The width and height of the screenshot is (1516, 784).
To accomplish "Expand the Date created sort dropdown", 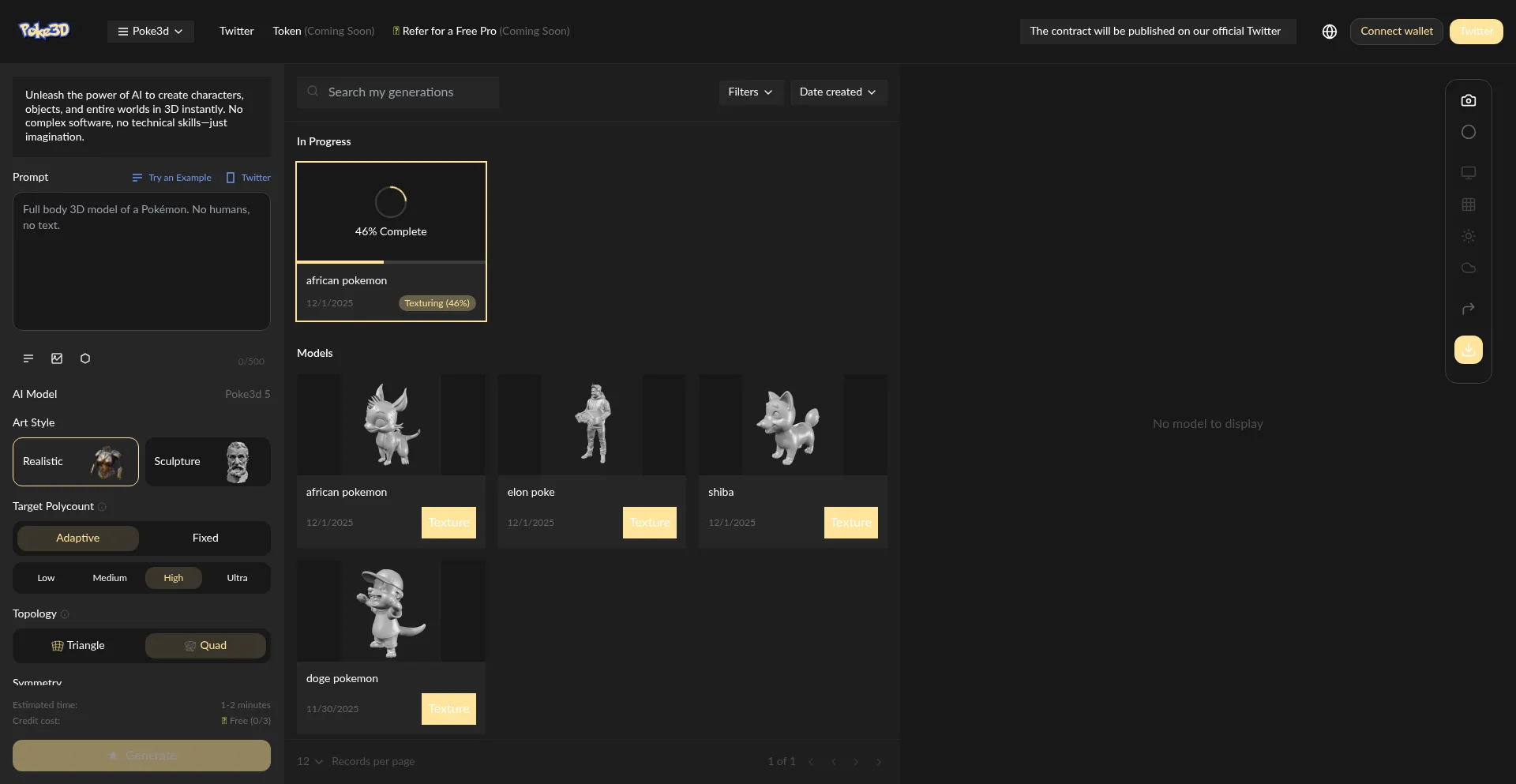I will point(838,92).
